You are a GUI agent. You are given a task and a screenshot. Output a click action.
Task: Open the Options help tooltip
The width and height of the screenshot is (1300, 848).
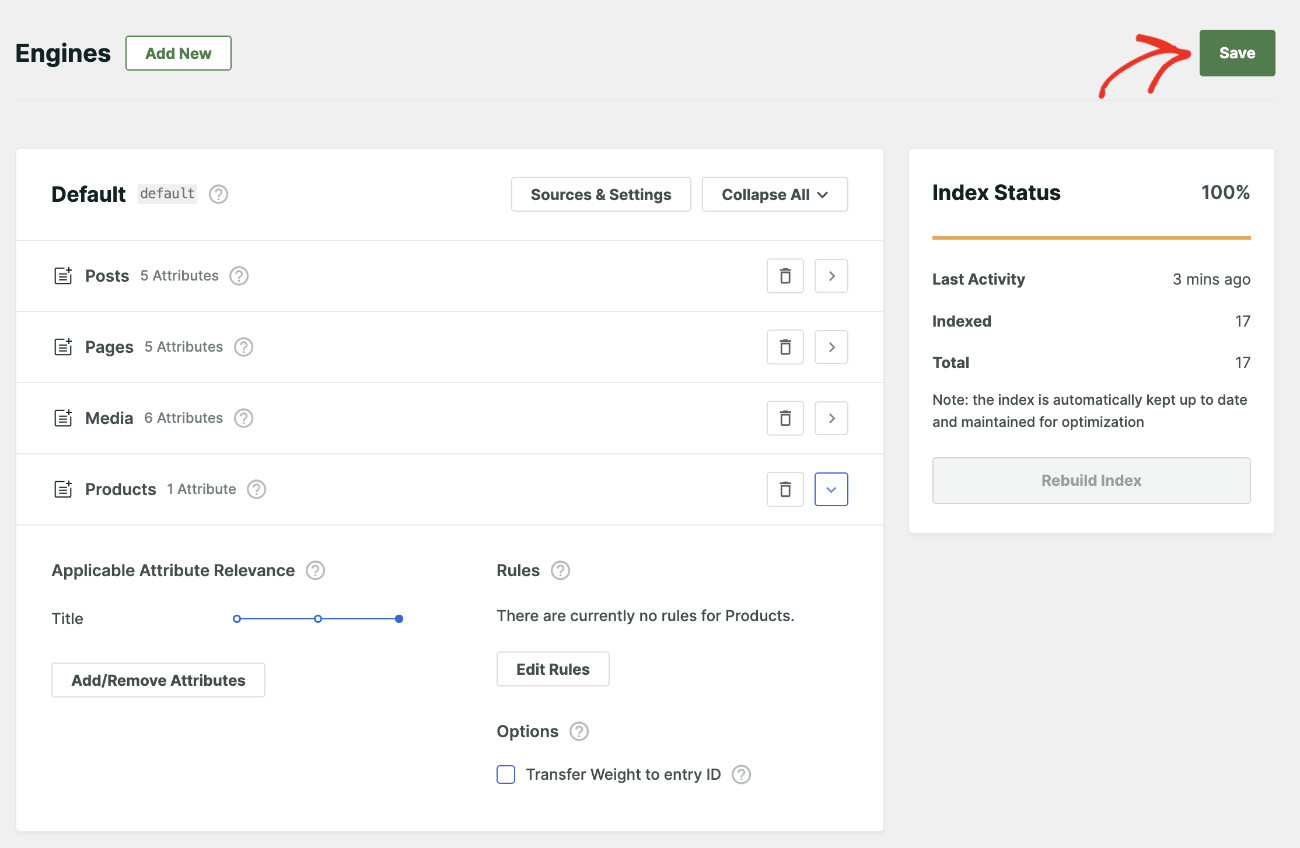(578, 731)
